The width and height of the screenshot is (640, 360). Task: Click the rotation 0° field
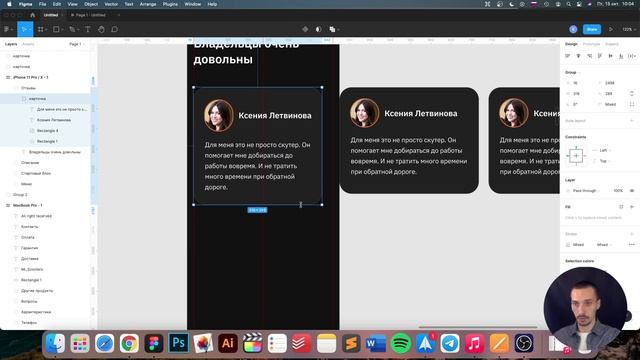click(x=576, y=104)
